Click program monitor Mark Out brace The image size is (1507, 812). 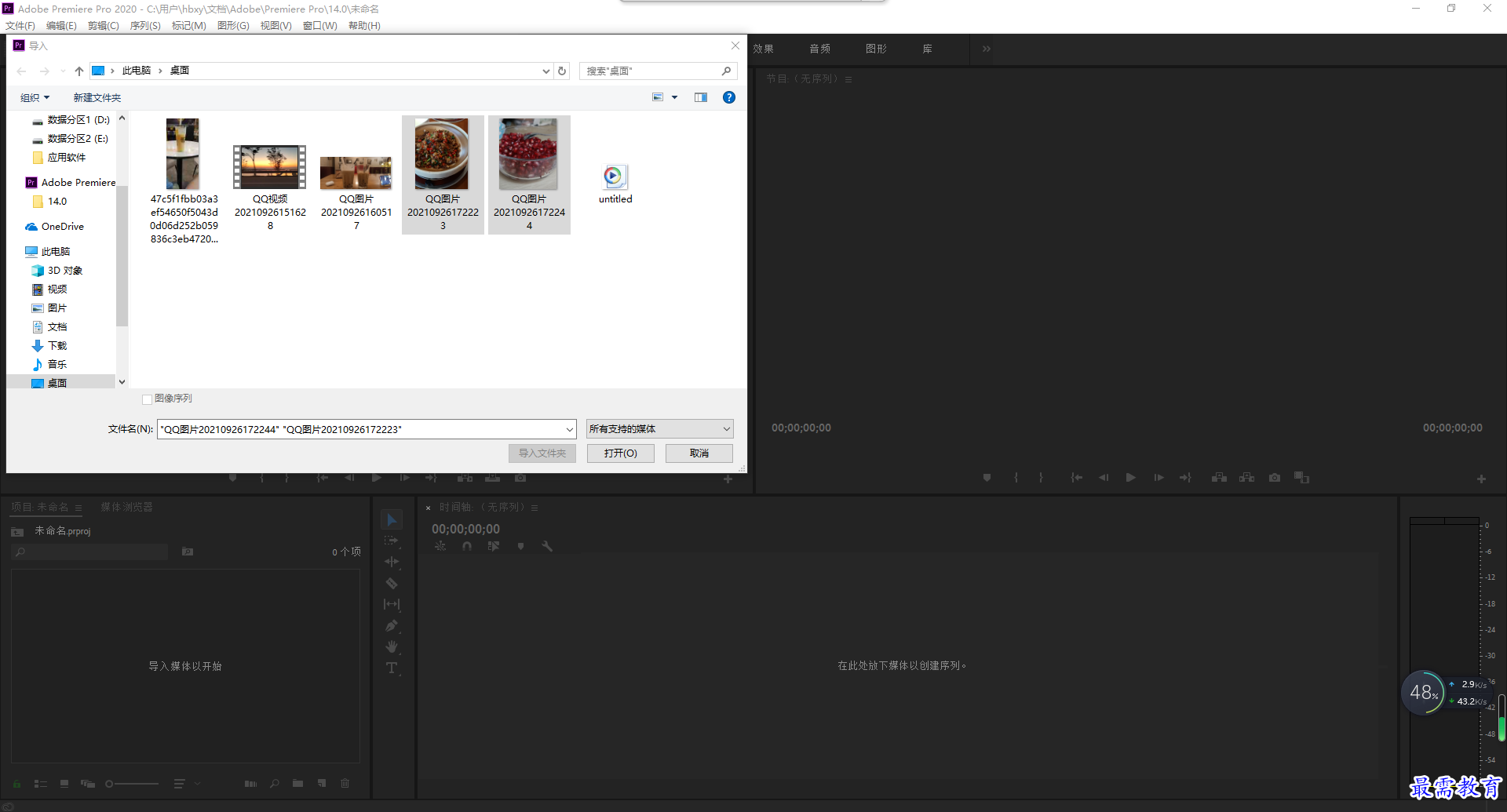[x=1041, y=477]
